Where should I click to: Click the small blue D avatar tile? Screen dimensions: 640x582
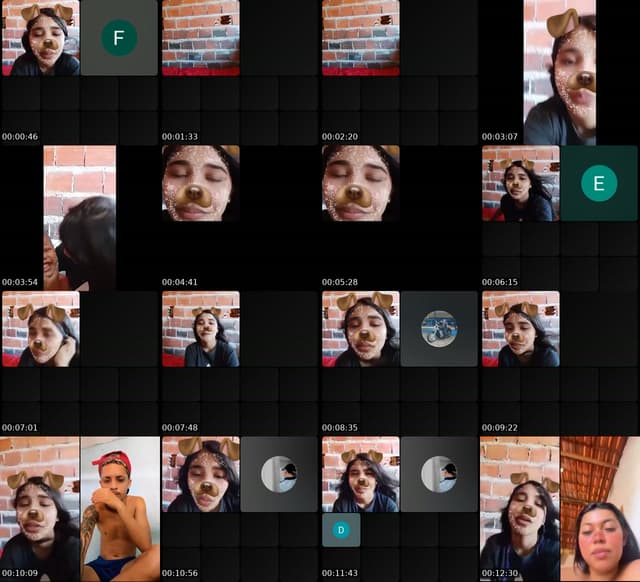(x=341, y=530)
